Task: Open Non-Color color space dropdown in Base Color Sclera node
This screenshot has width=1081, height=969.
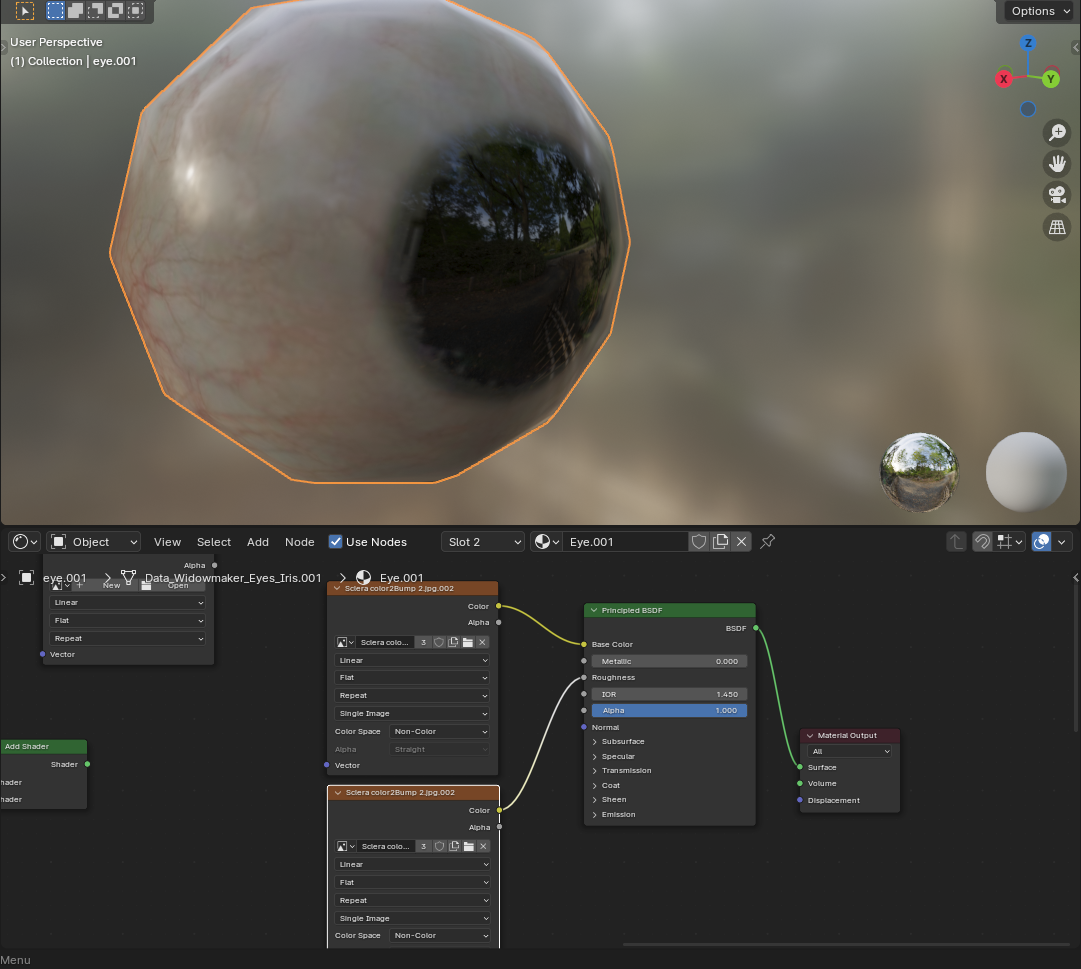Action: [439, 731]
